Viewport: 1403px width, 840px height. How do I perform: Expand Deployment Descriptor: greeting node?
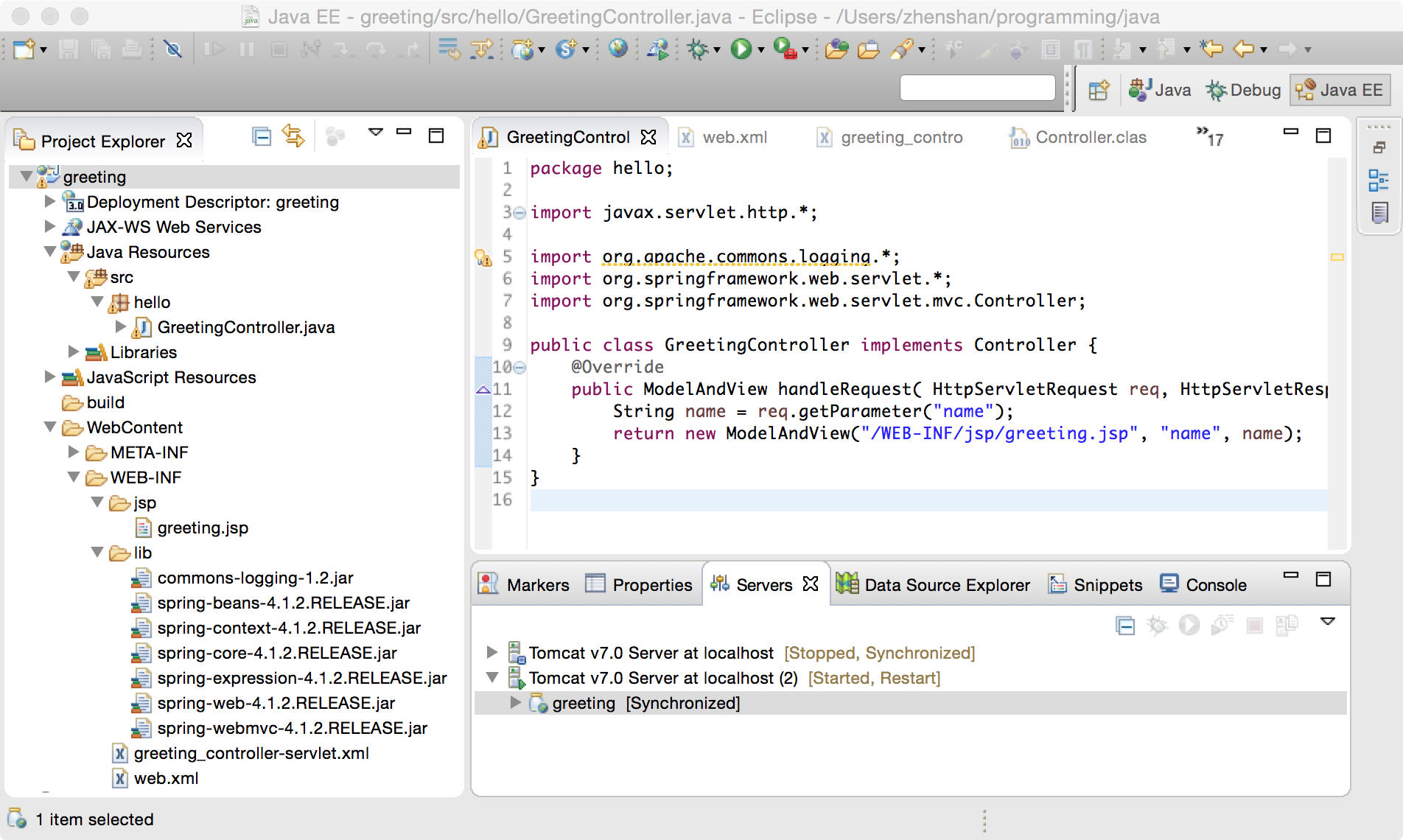tap(50, 201)
